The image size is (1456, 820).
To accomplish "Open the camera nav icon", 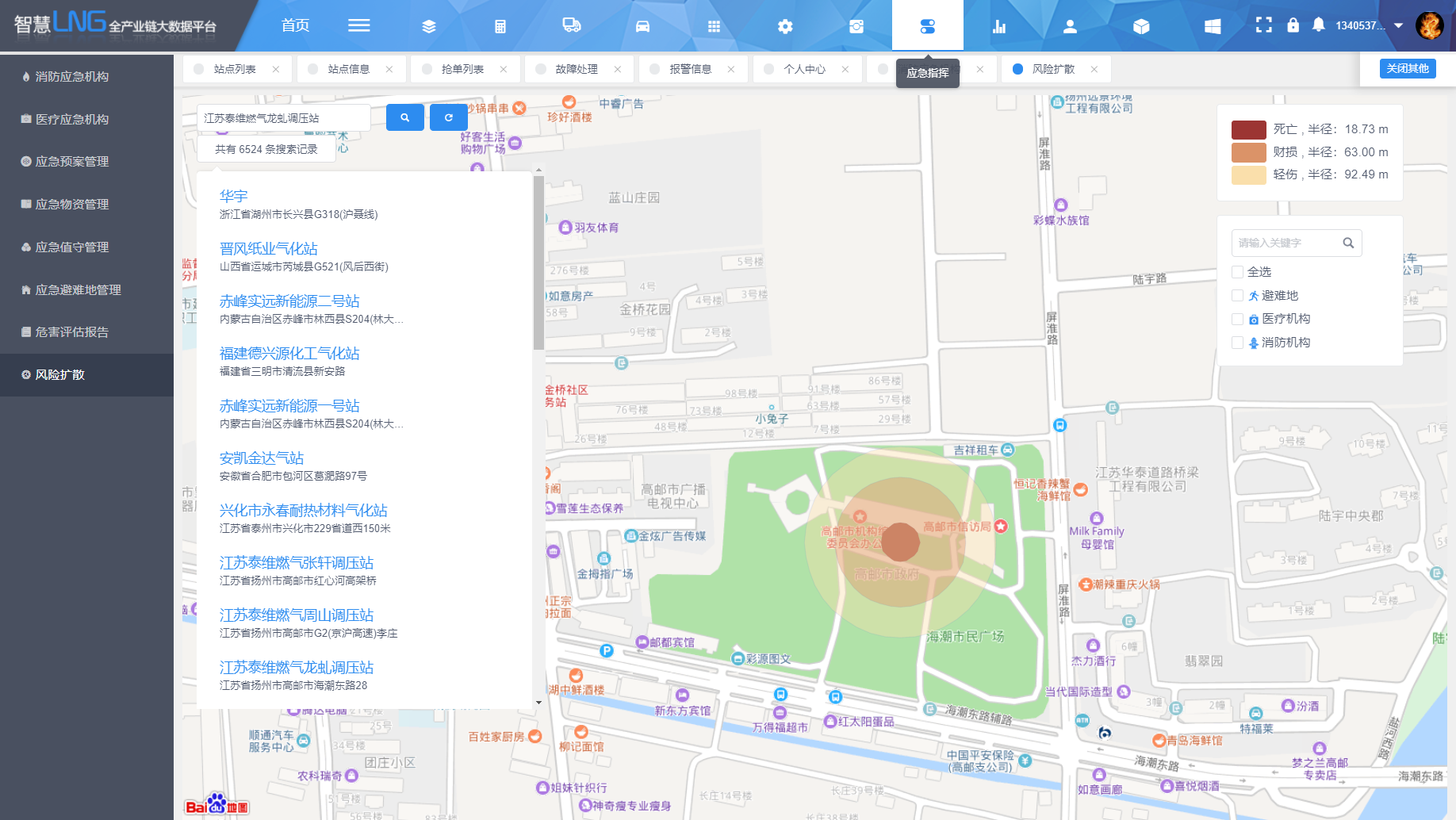I will pos(856,26).
